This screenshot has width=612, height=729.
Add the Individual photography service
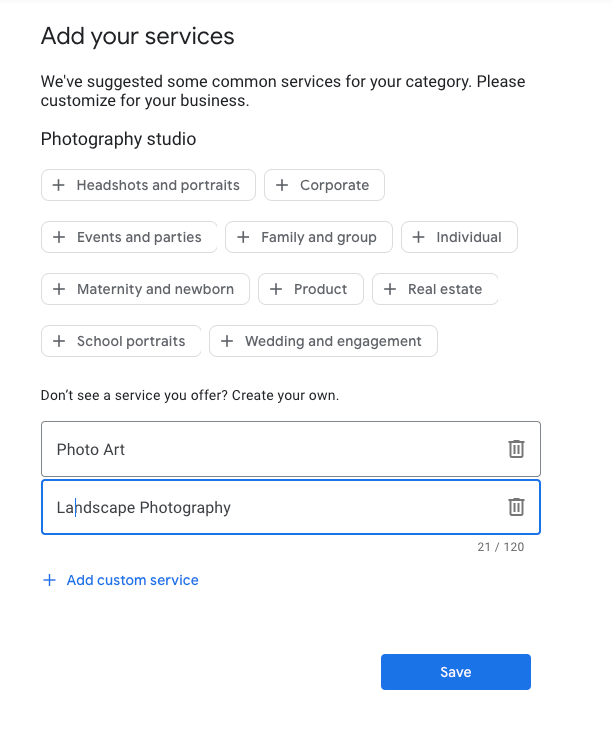(459, 237)
